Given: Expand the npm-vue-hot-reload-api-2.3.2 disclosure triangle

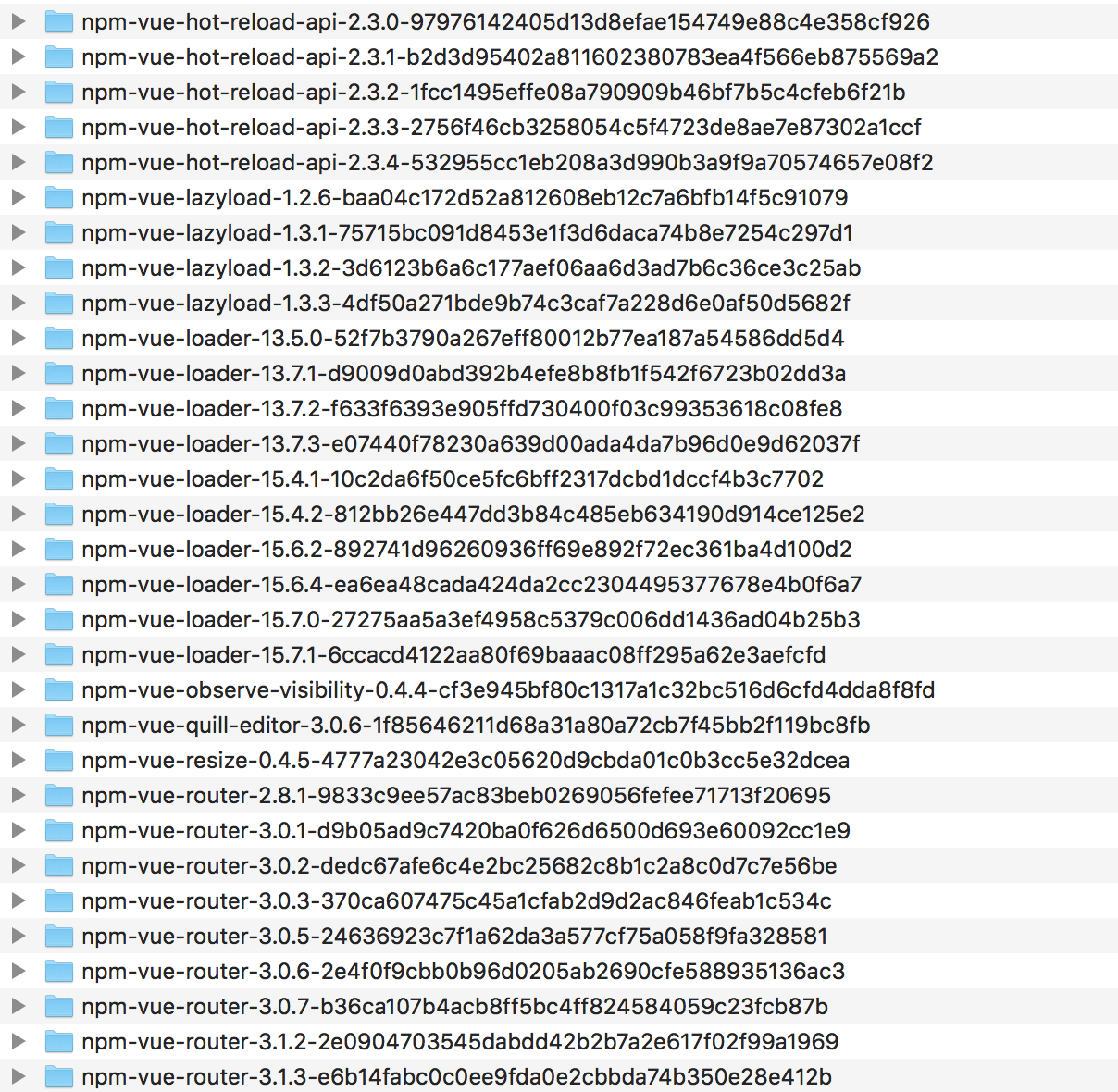Looking at the screenshot, I should click(18, 92).
